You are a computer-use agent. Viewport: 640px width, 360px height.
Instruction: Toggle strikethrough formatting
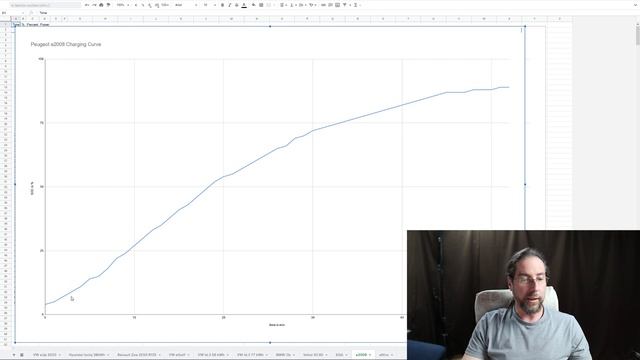tap(236, 5)
